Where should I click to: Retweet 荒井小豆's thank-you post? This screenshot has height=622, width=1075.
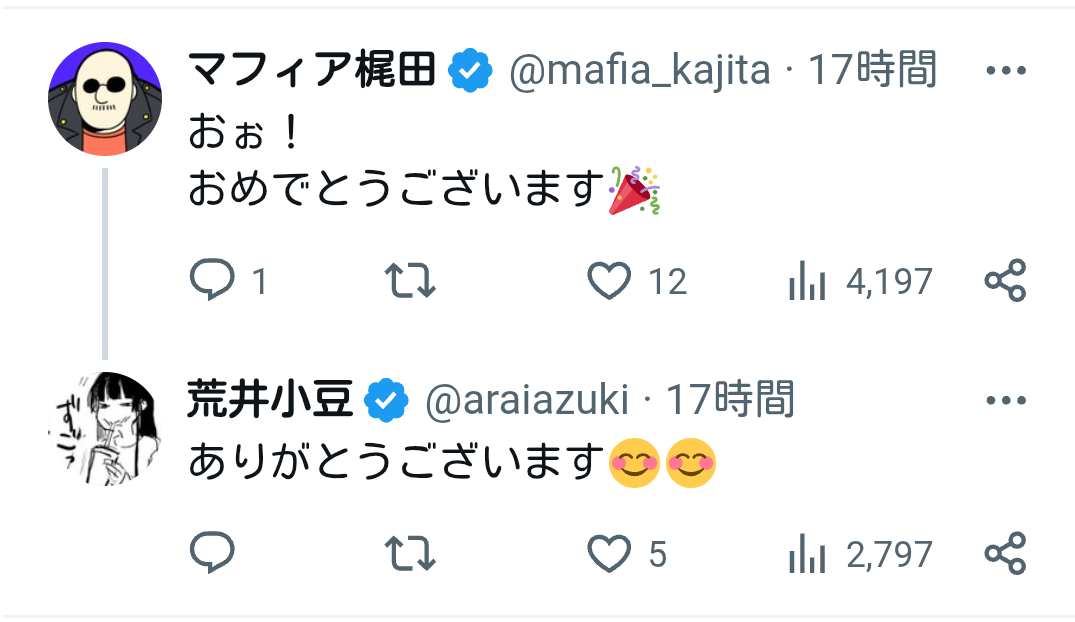click(411, 553)
